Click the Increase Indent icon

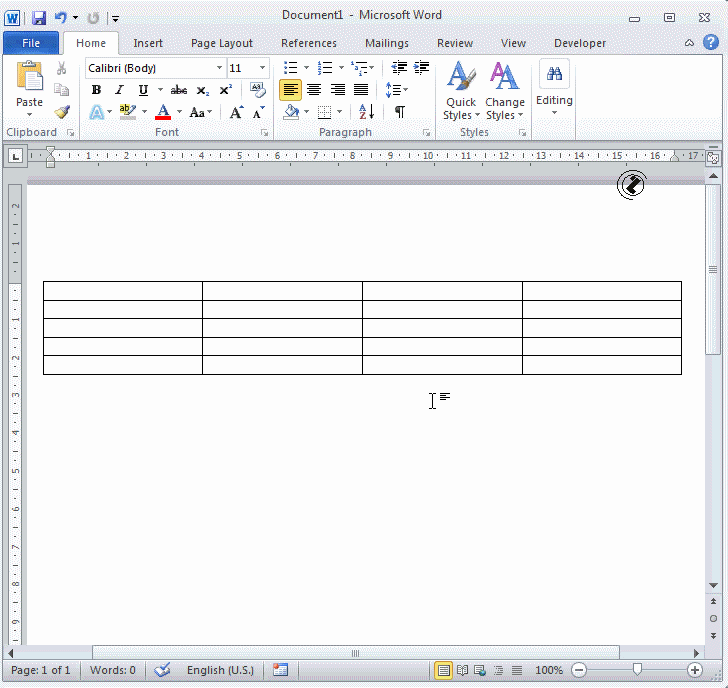(x=422, y=68)
